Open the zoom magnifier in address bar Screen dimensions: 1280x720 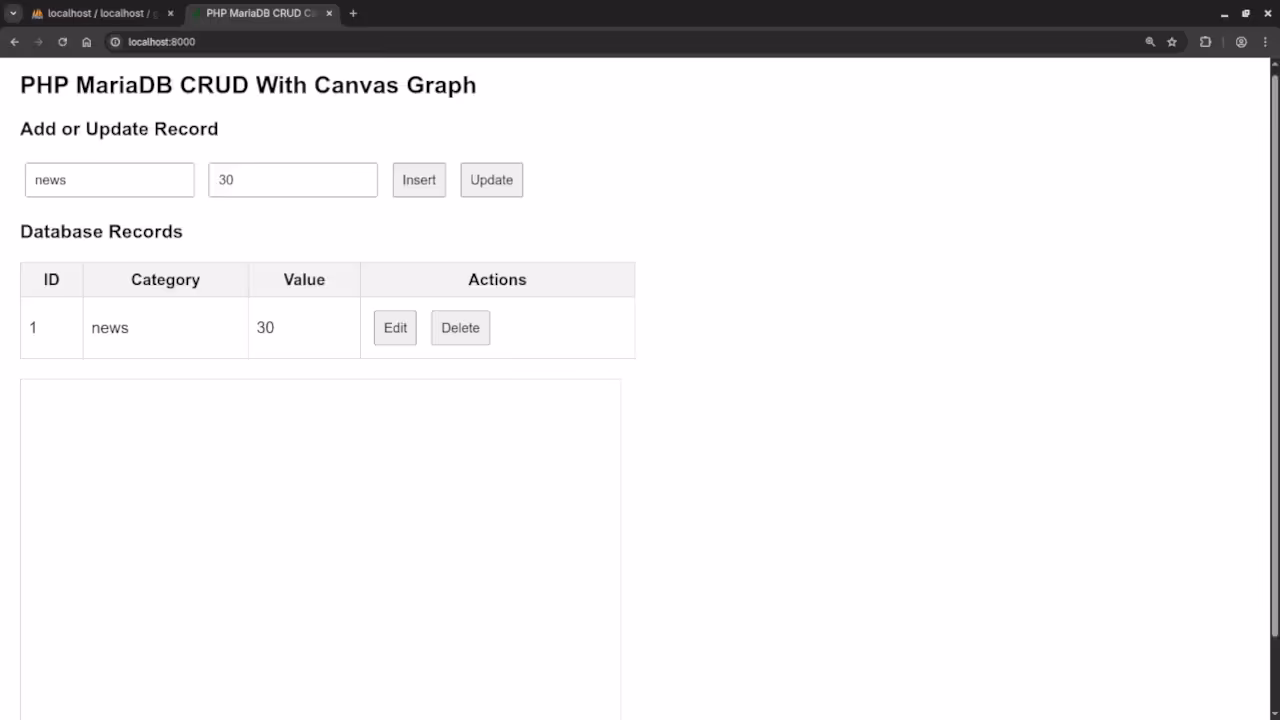click(x=1150, y=42)
